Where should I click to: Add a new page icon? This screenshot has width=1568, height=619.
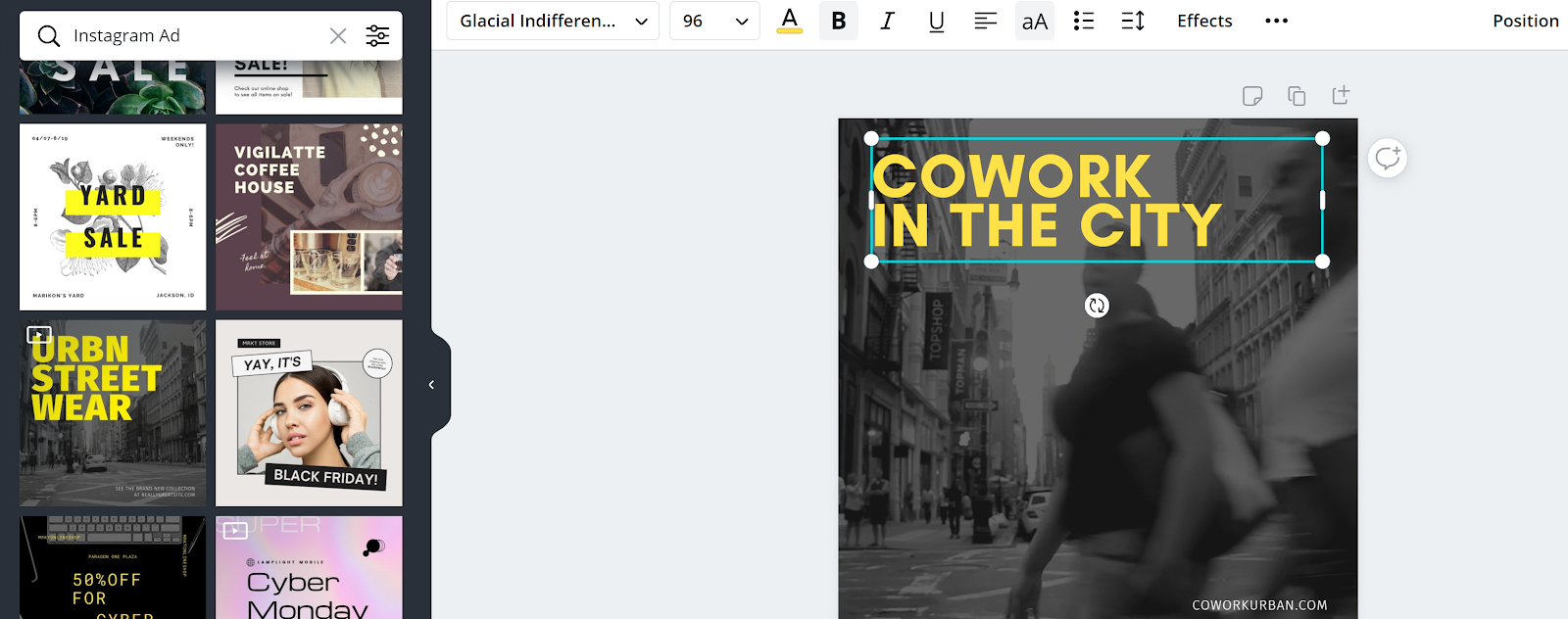coord(1341,95)
